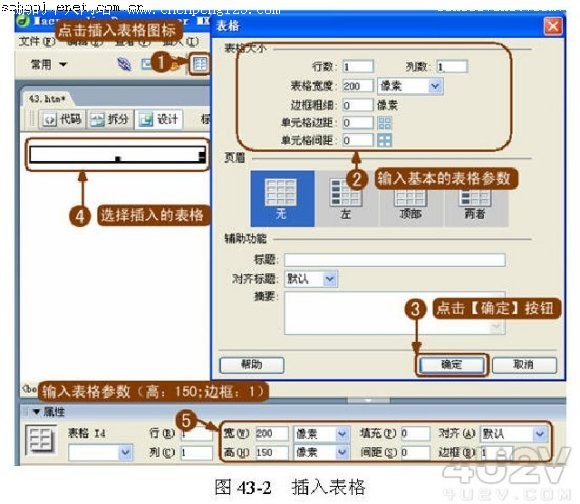Image resolution: width=580 pixels, height=504 pixels.
Task: Click the 列数 input field
Action: tap(452, 67)
